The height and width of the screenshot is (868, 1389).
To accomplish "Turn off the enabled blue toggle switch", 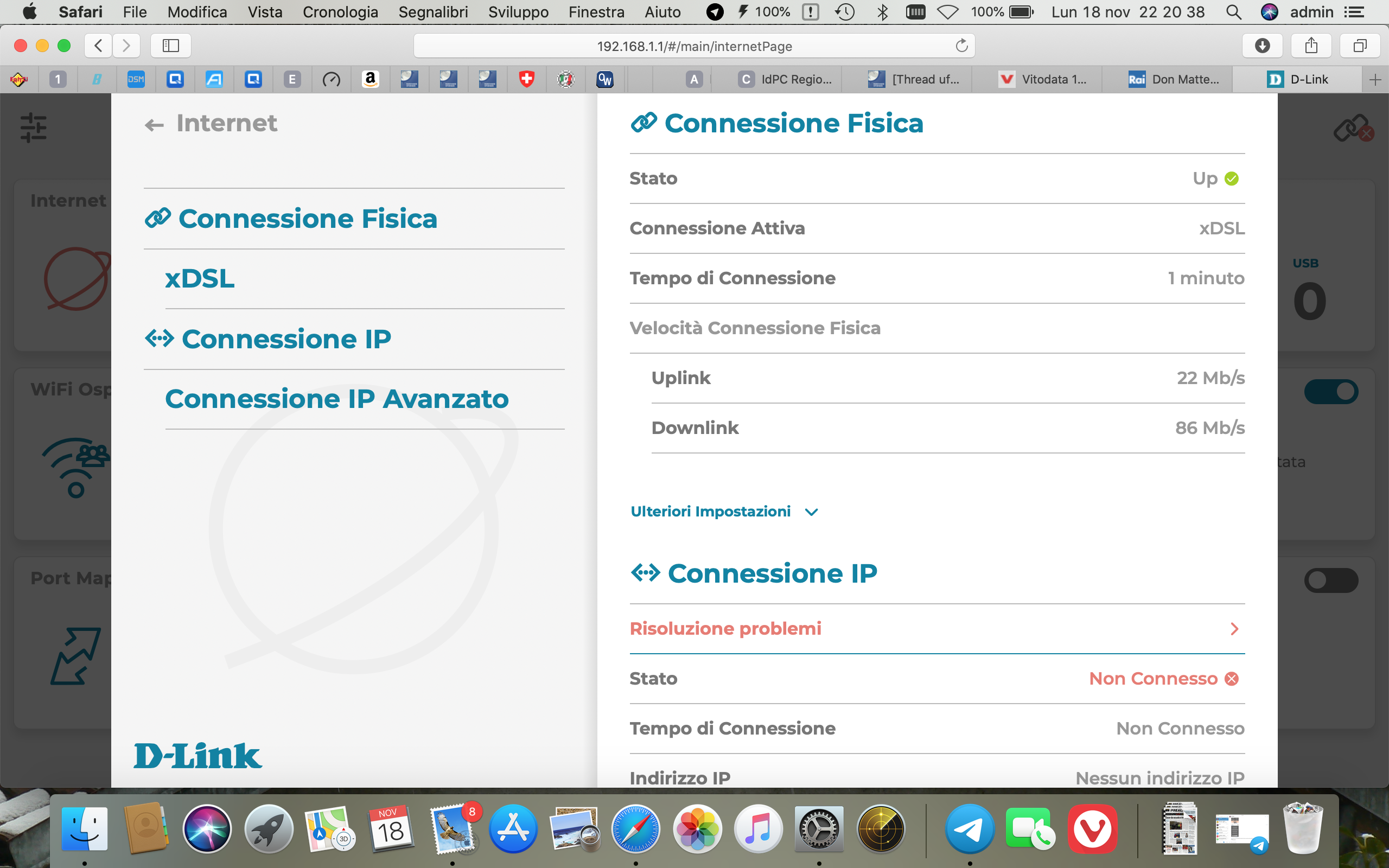I will click(x=1330, y=392).
